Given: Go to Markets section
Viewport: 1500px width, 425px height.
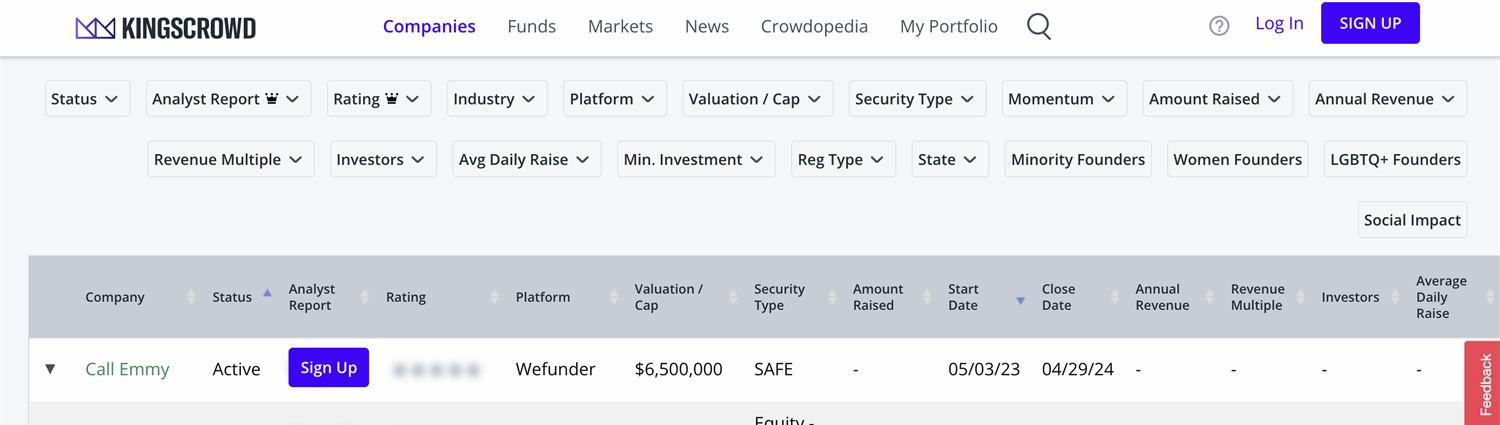Looking at the screenshot, I should 620,27.
